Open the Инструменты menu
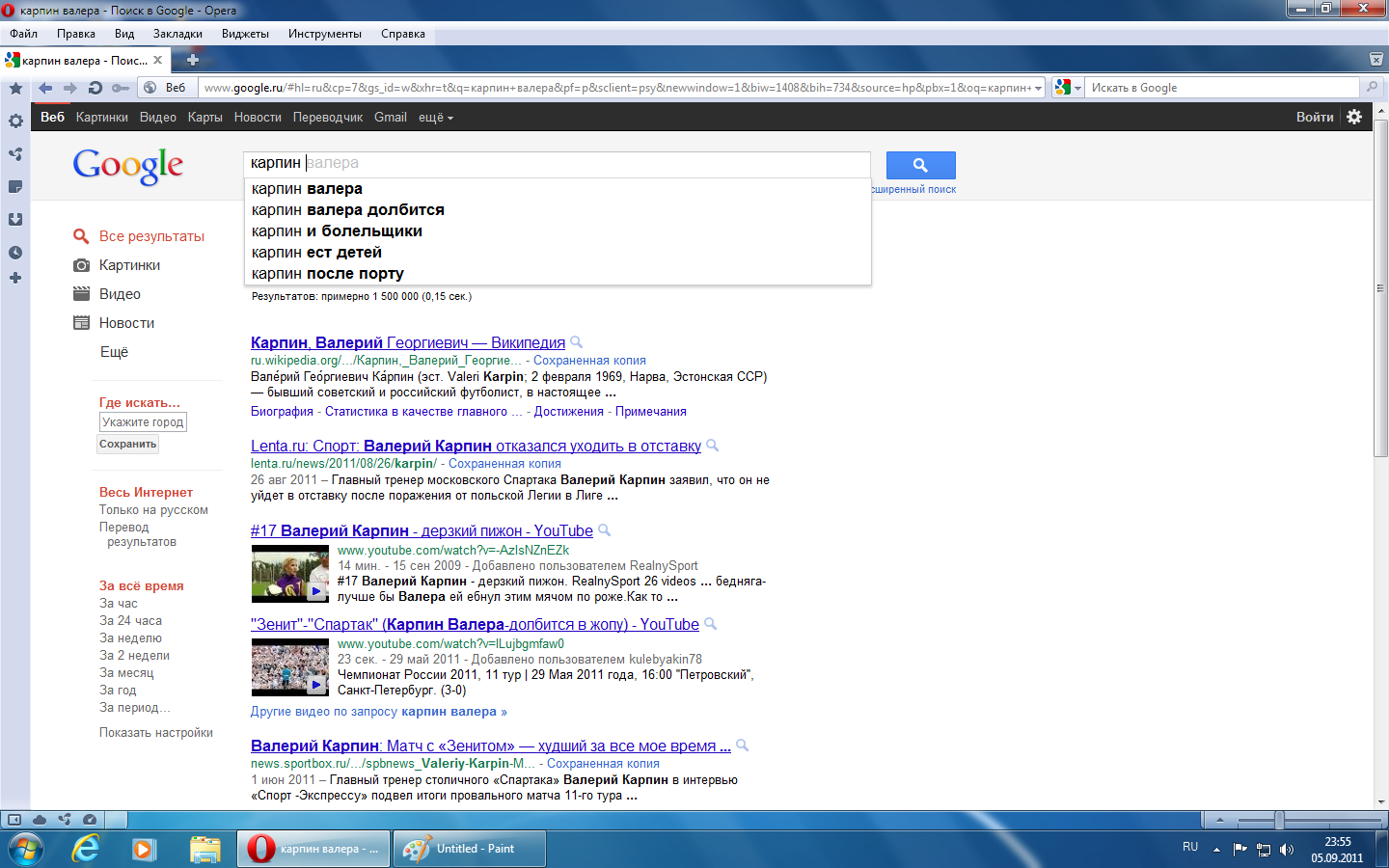 (325, 34)
